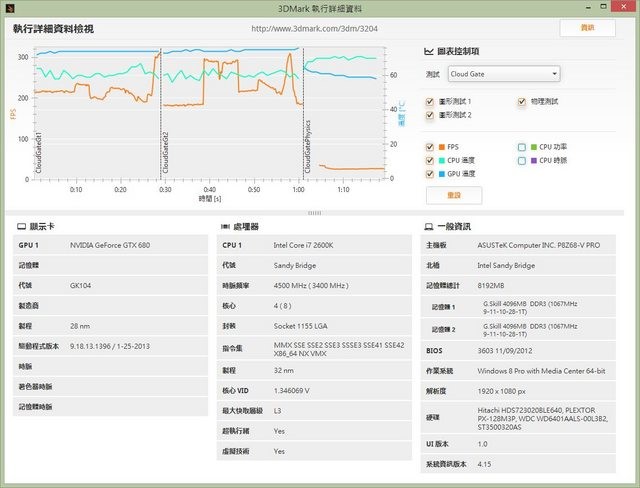Image resolution: width=640 pixels, height=488 pixels.
Task: Enable the CPU clock checkbox
Action: click(x=522, y=160)
